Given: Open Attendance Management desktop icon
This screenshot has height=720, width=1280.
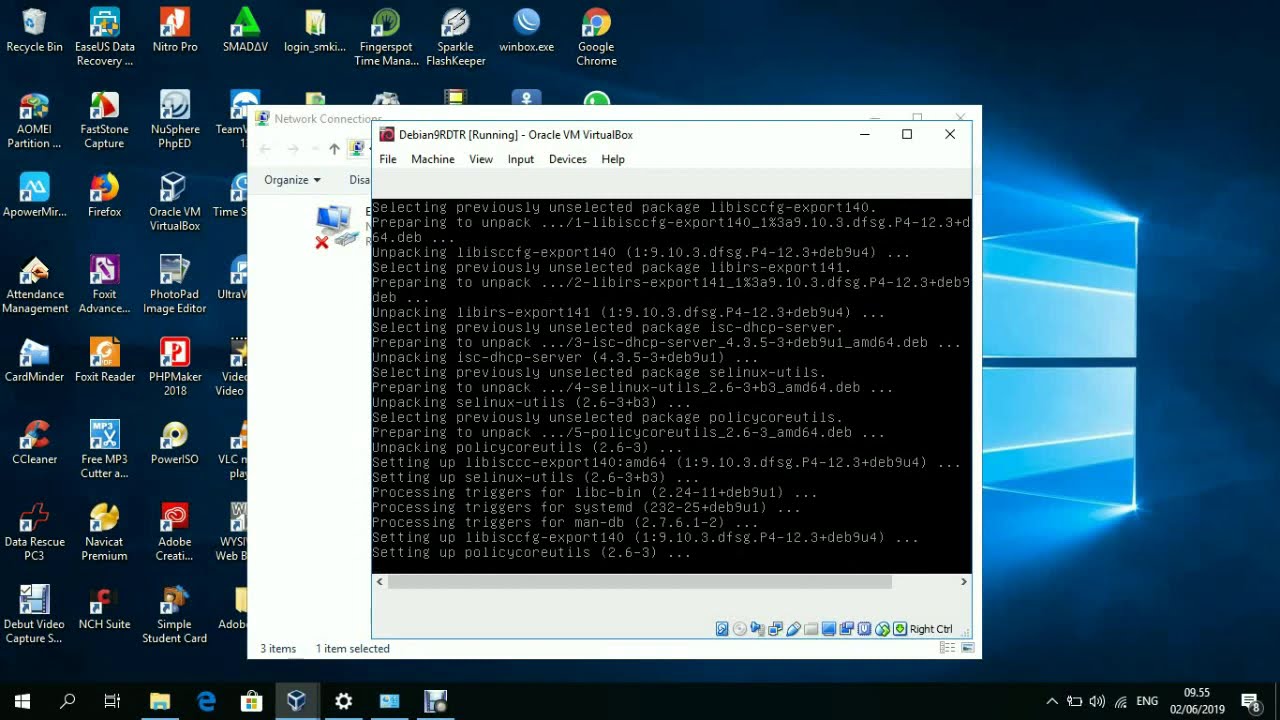Looking at the screenshot, I should [34, 285].
